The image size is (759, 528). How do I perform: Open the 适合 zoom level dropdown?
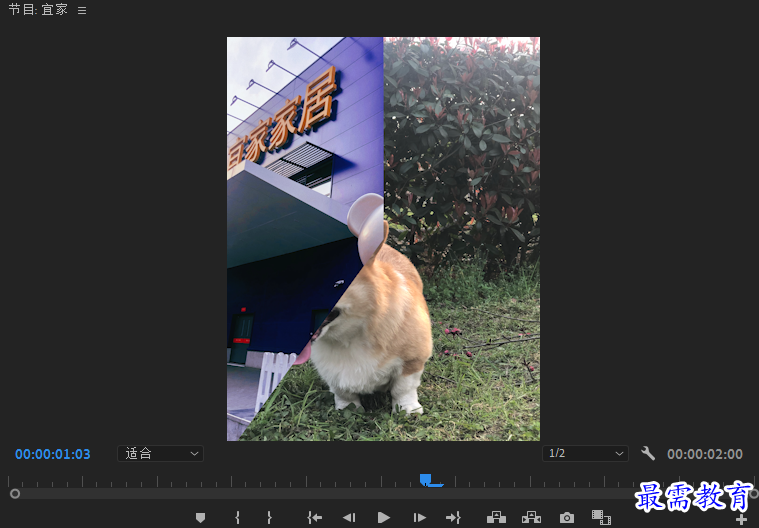(160, 453)
